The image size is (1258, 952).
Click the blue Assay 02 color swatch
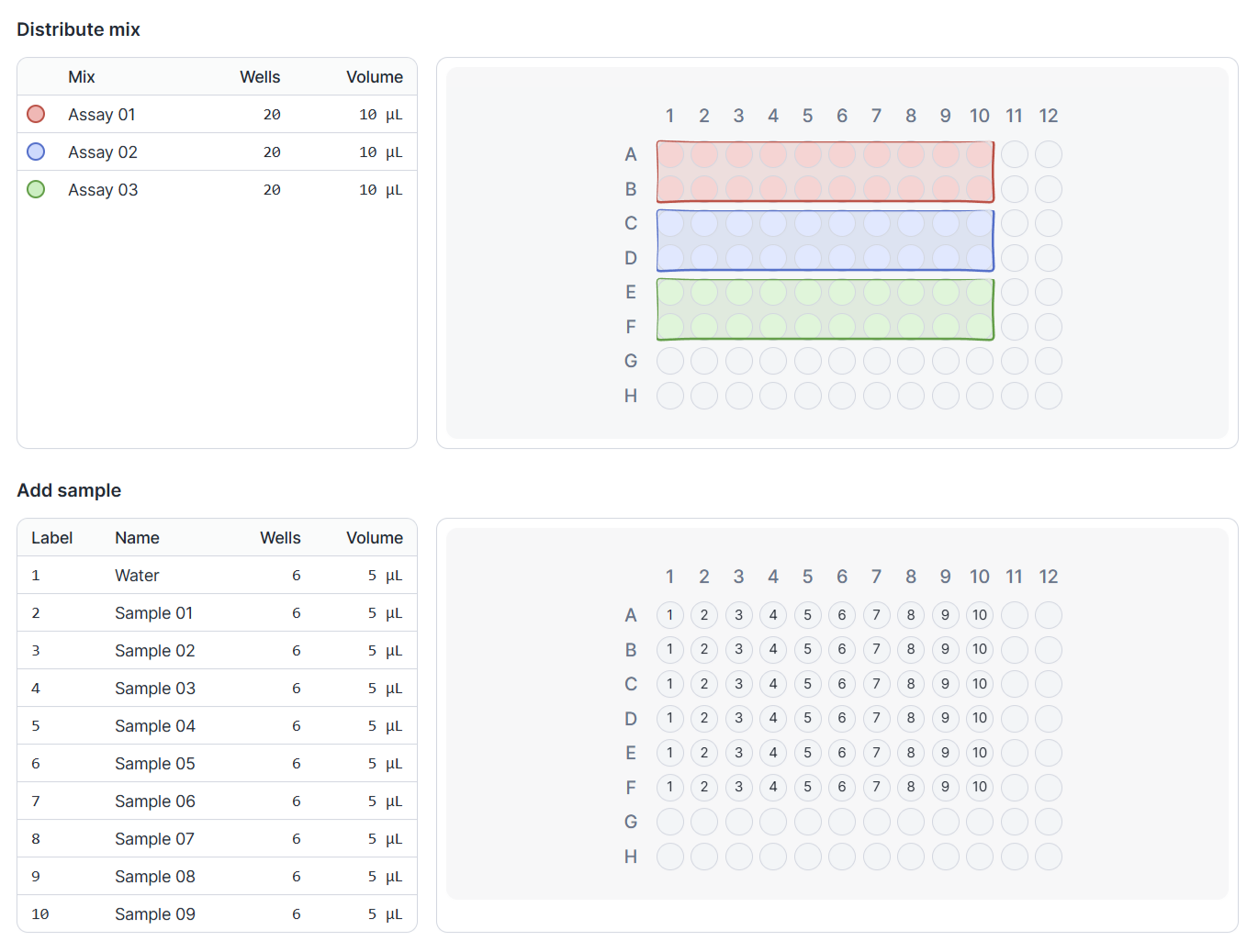(x=36, y=151)
